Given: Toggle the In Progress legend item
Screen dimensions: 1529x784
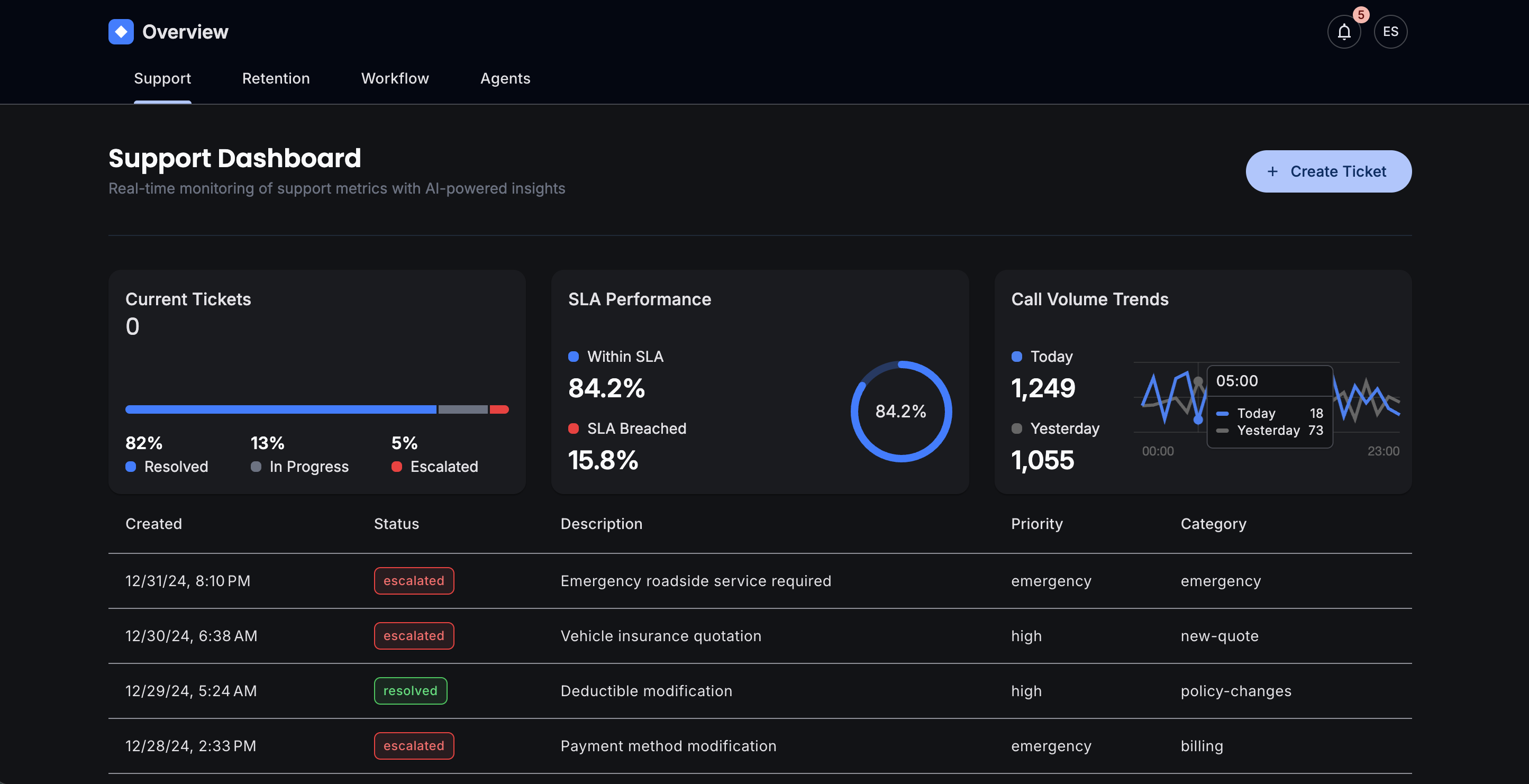Looking at the screenshot, I should [257, 467].
